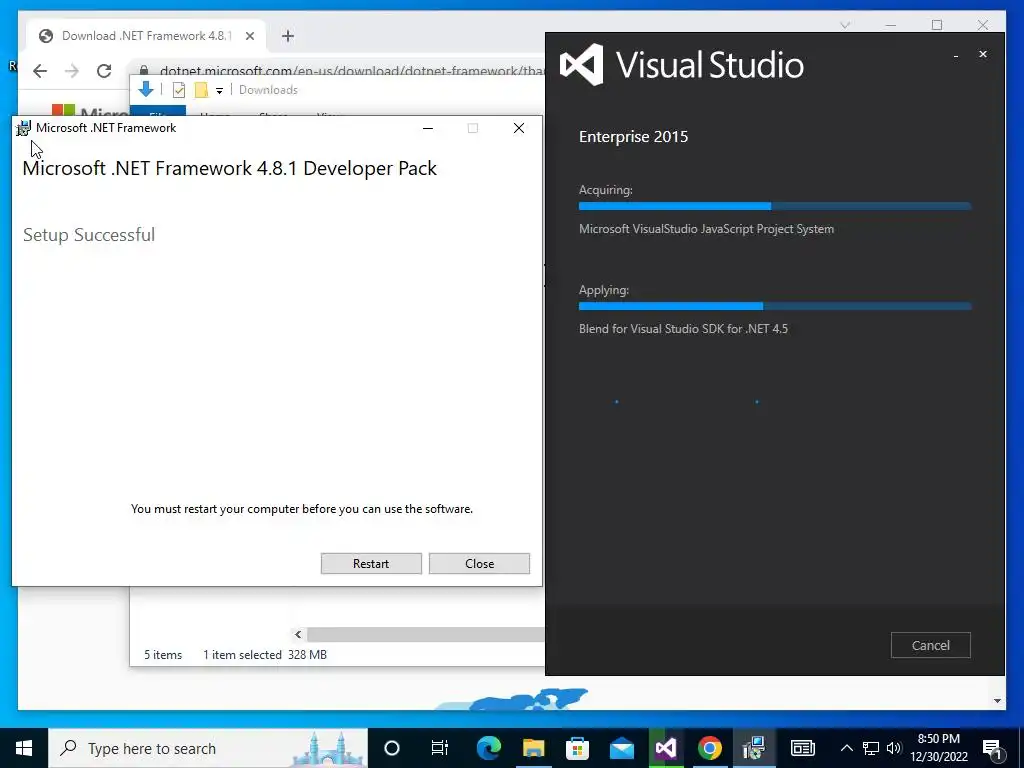
Task: Click the '1 item selected 328 MB' status text
Action: pos(264,654)
